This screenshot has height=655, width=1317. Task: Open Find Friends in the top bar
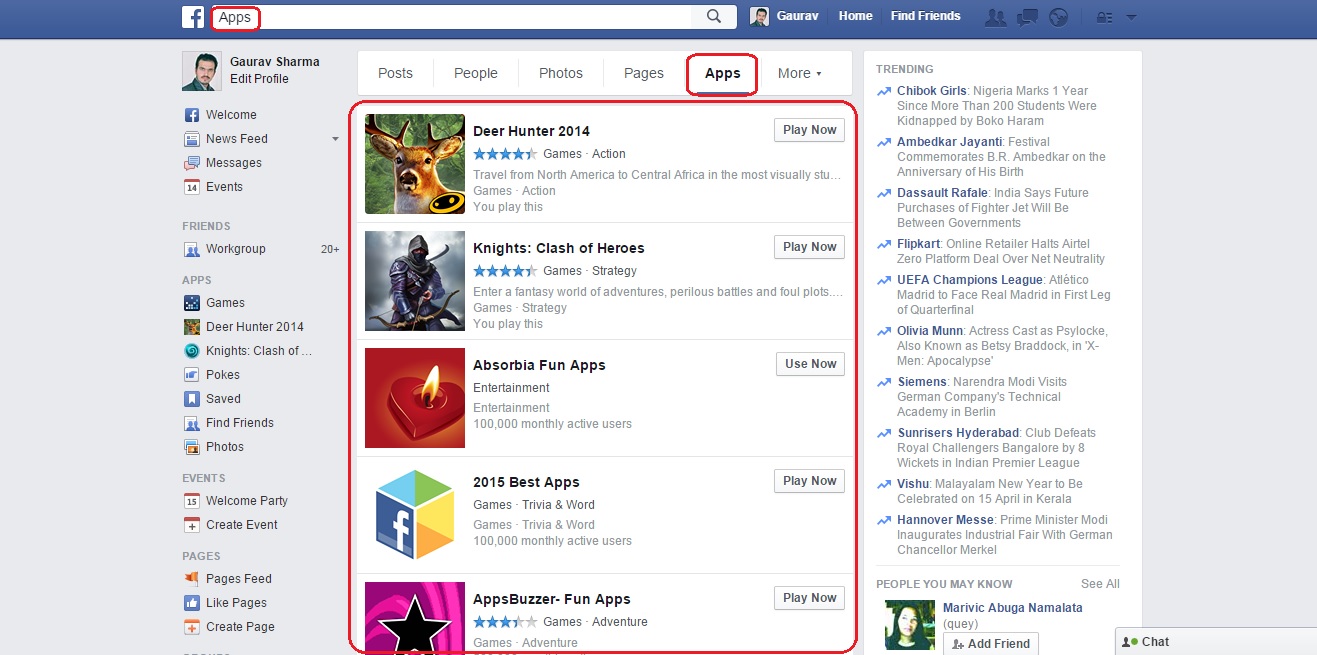coord(925,16)
